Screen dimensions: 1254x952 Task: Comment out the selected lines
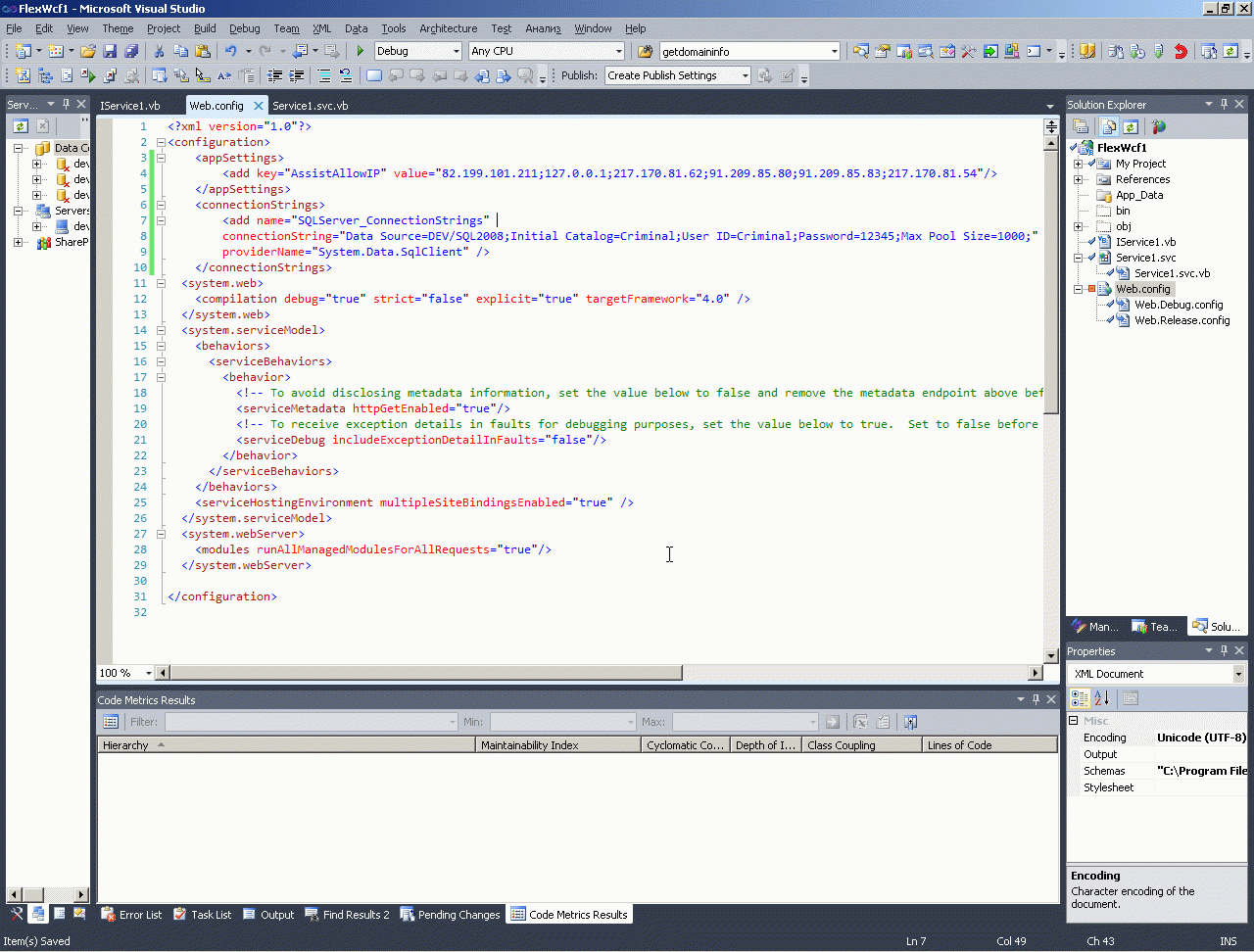(x=324, y=75)
